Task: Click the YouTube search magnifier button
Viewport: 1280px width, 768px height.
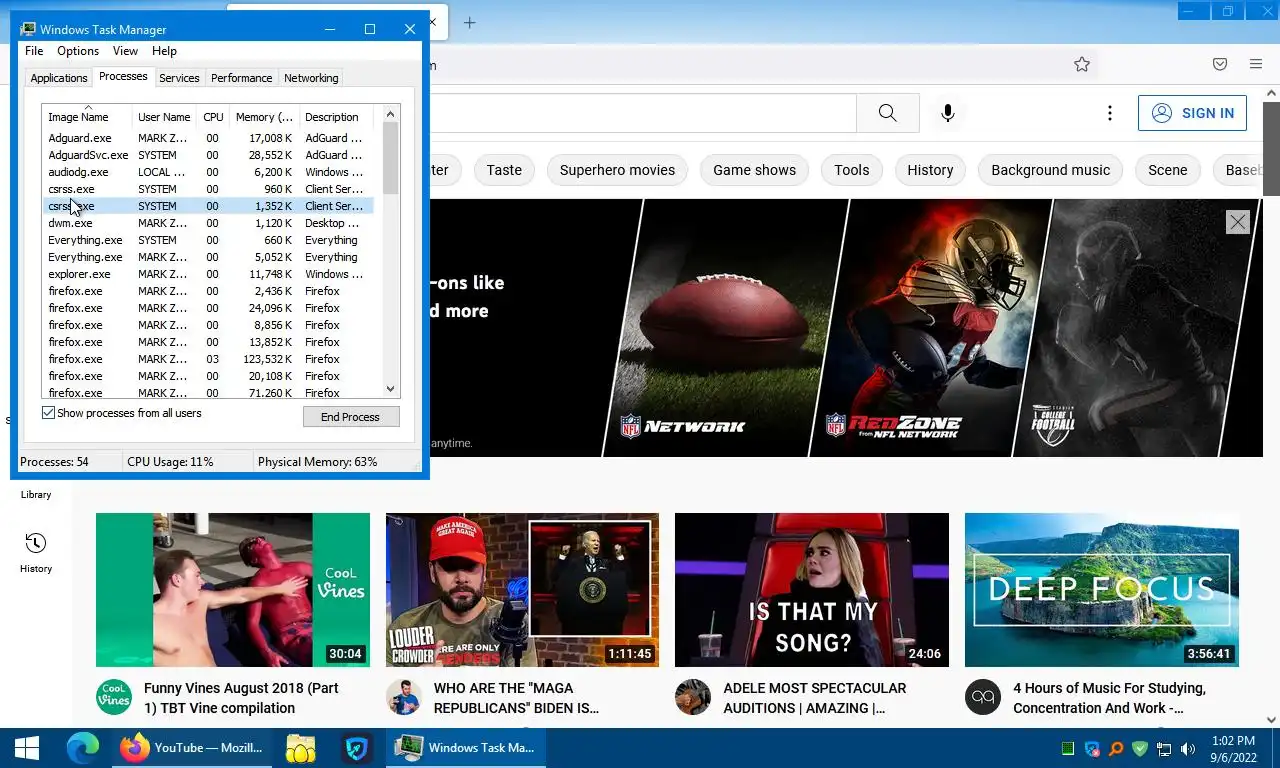Action: pyautogui.click(x=887, y=113)
